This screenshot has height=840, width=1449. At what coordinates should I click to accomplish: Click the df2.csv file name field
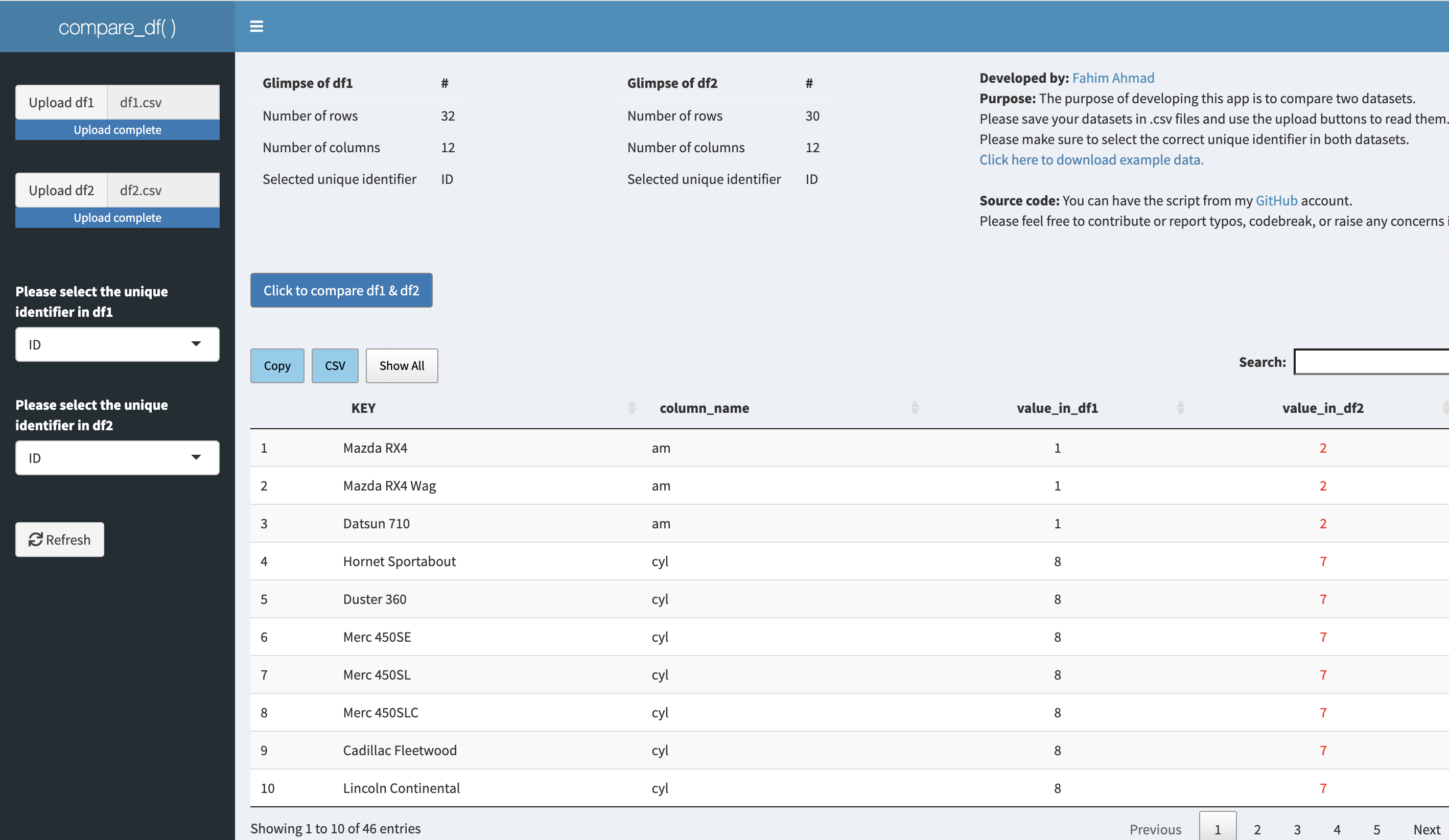coord(163,190)
